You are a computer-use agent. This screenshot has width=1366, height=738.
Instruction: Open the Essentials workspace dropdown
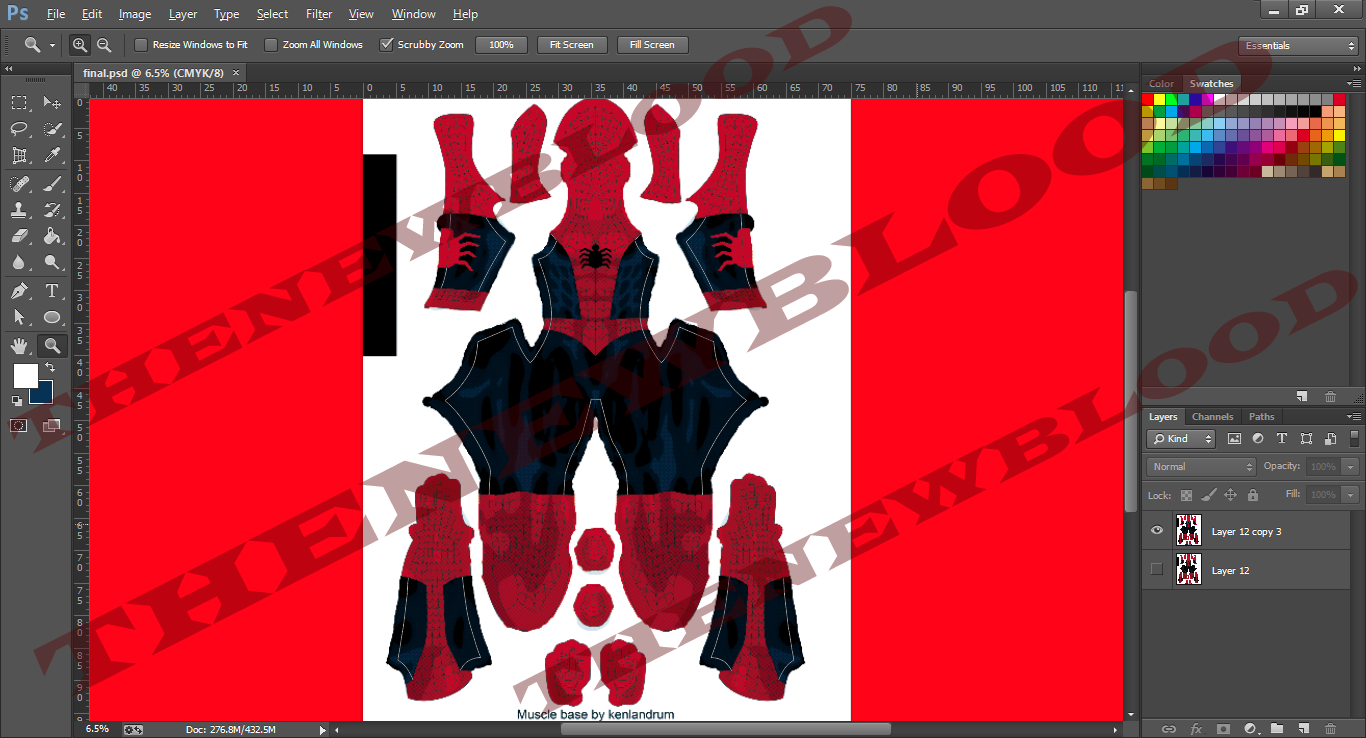(1297, 46)
